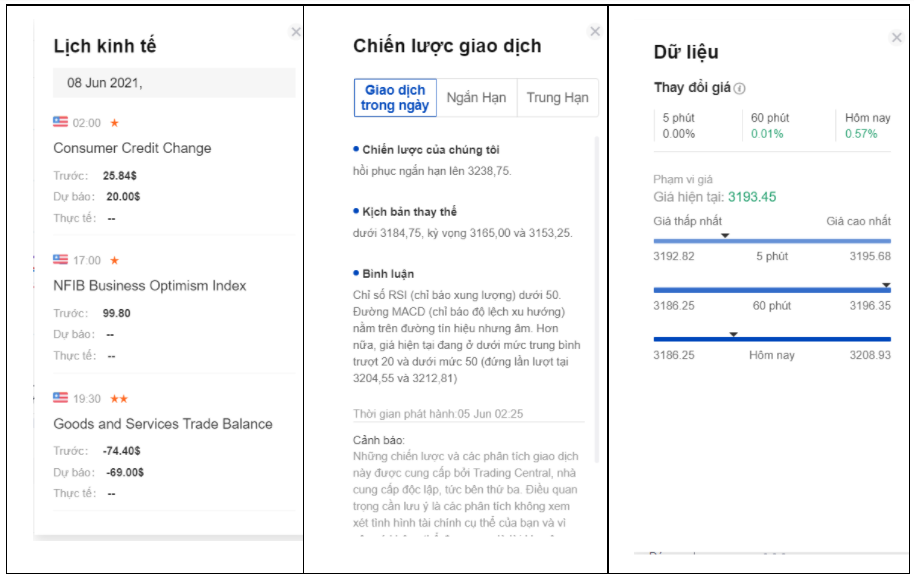Click the info icon beside Thay đổi giá

(x=740, y=88)
